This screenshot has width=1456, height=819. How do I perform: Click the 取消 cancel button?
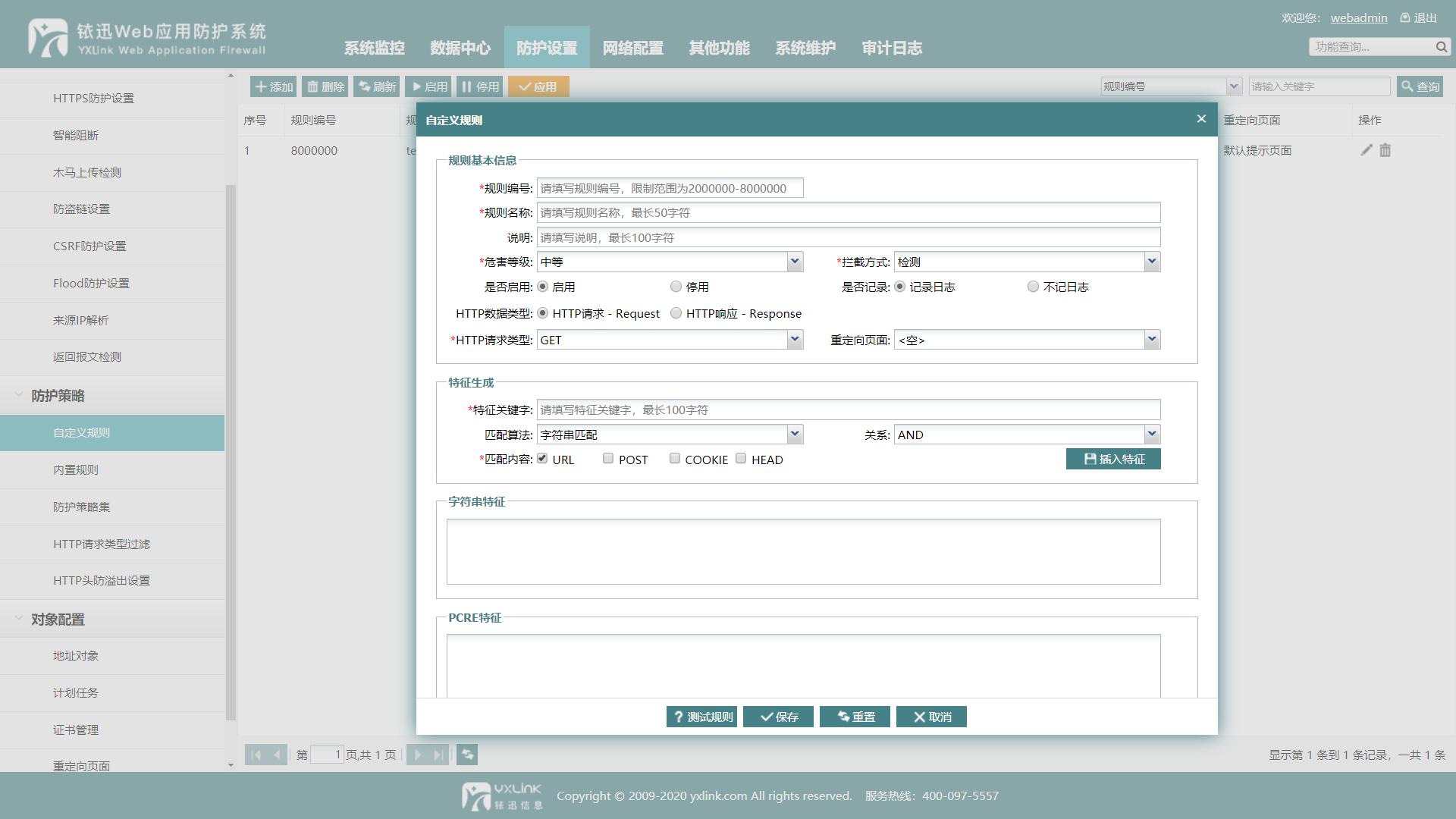pyautogui.click(x=931, y=717)
